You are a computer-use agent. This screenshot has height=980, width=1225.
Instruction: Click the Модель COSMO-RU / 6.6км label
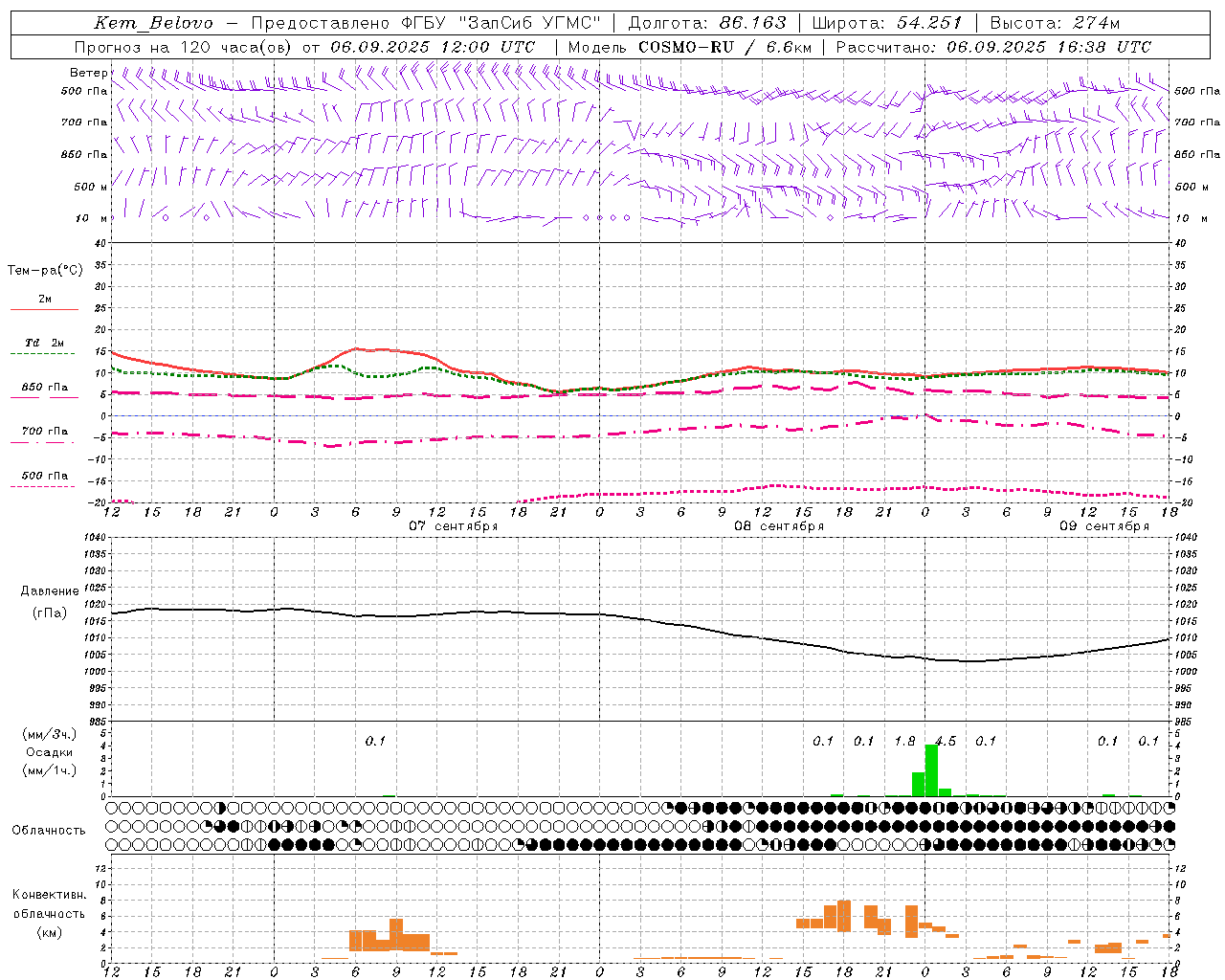(690, 47)
